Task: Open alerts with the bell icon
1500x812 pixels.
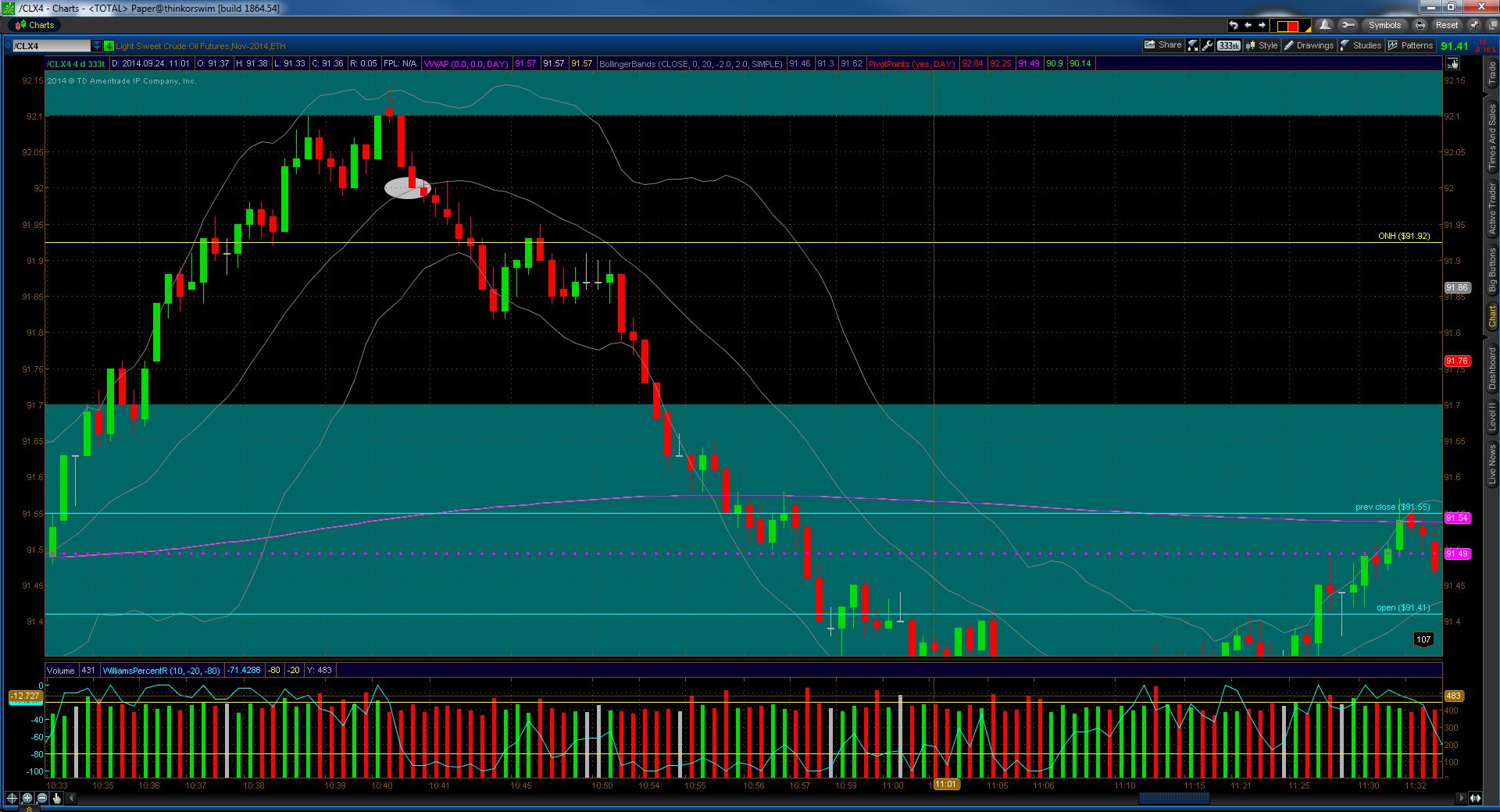Action: click(1324, 25)
